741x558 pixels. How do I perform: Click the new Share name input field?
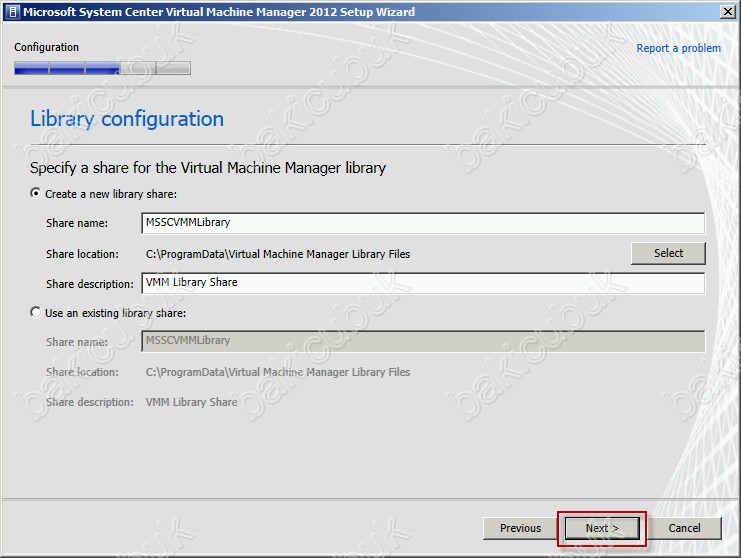coord(423,223)
